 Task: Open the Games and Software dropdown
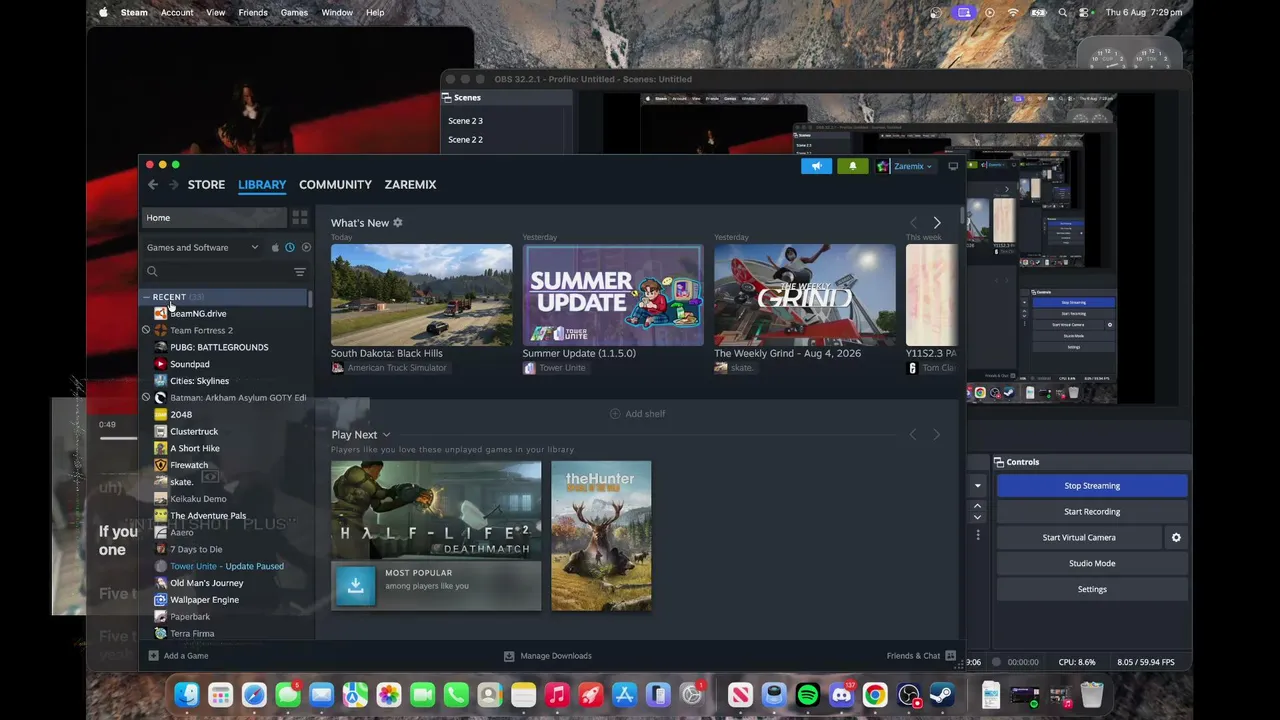203,248
